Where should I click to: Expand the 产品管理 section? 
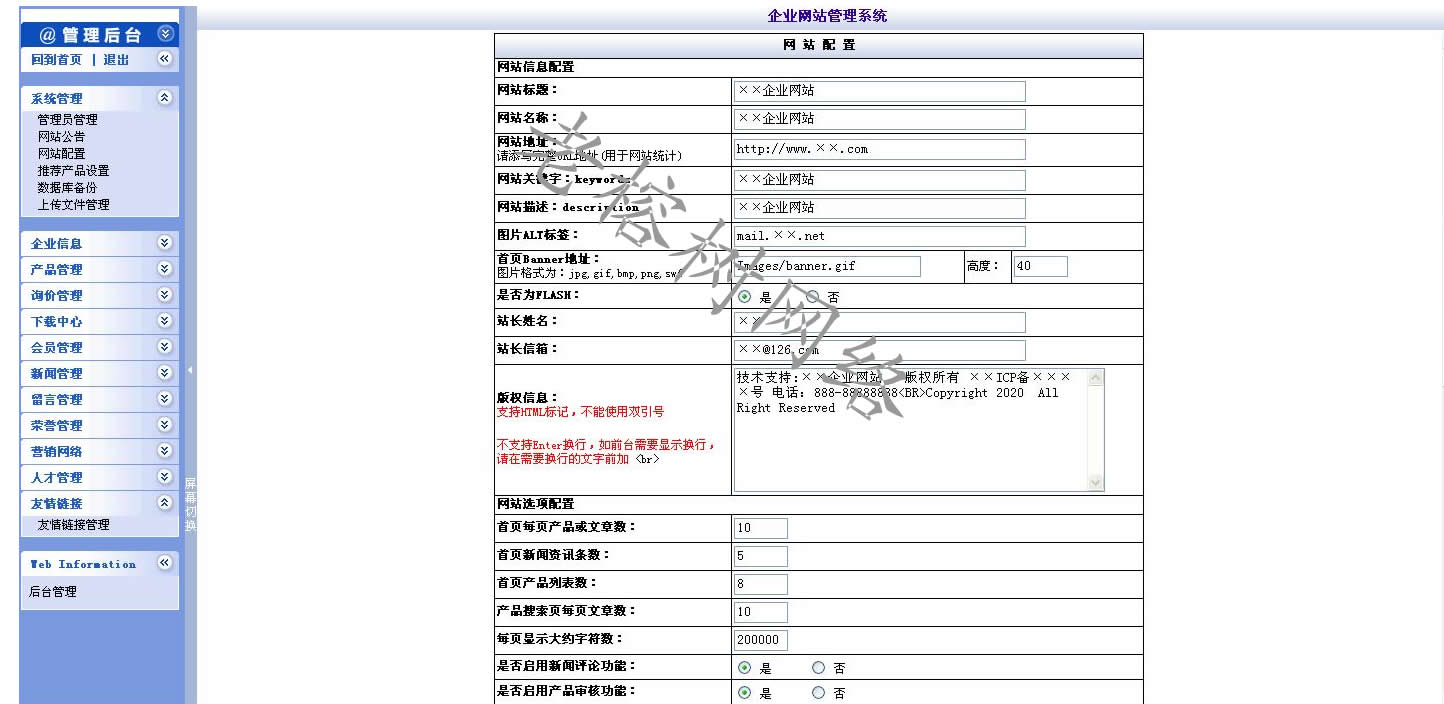(165, 269)
